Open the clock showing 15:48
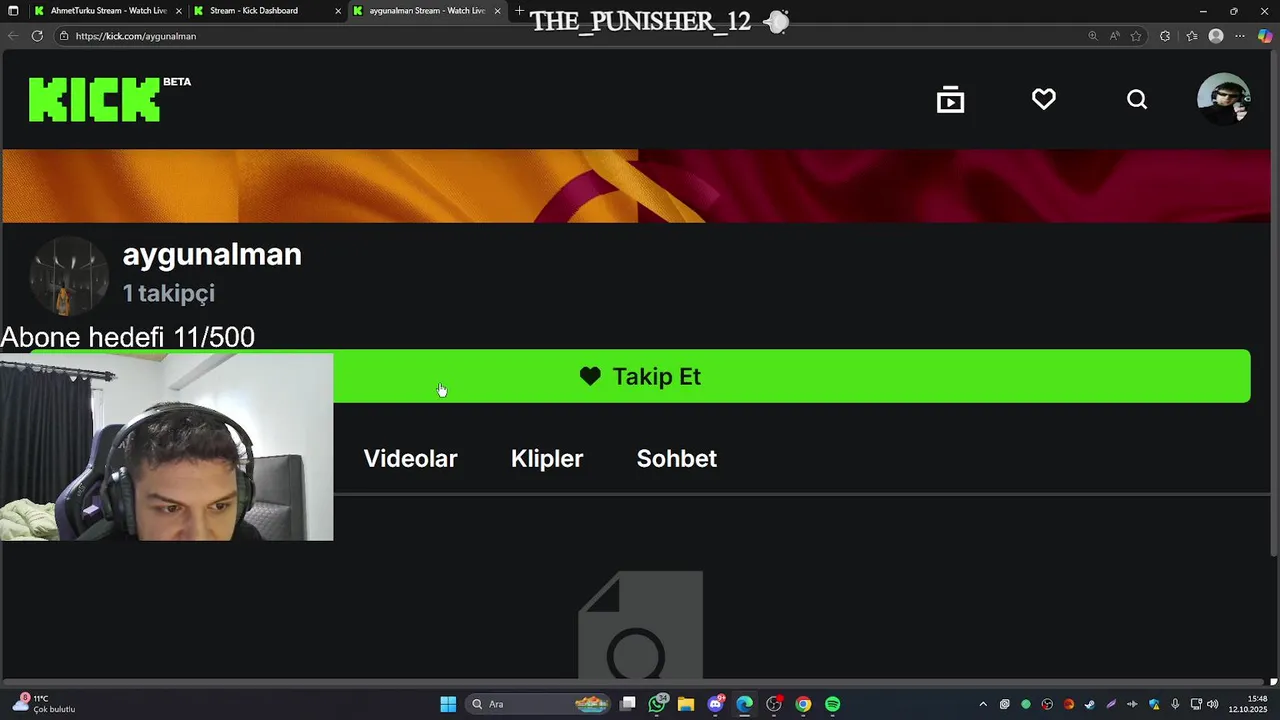The width and height of the screenshot is (1280, 720). click(x=1248, y=704)
